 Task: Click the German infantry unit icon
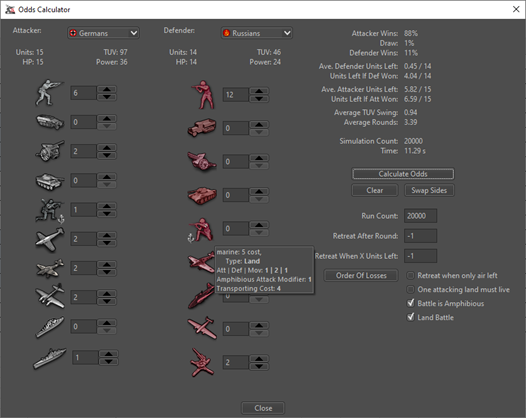pos(49,93)
